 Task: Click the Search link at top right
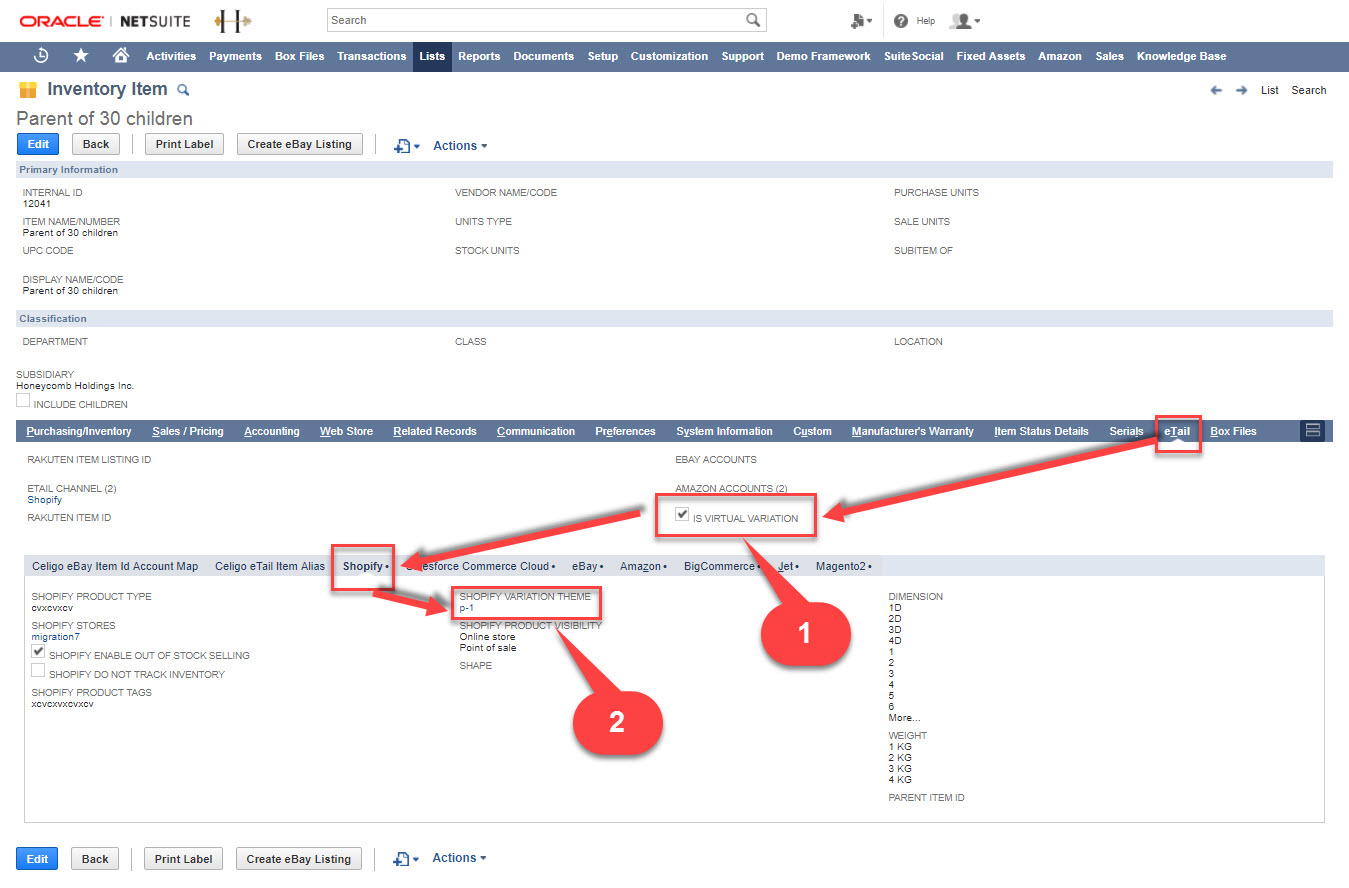tap(1308, 90)
